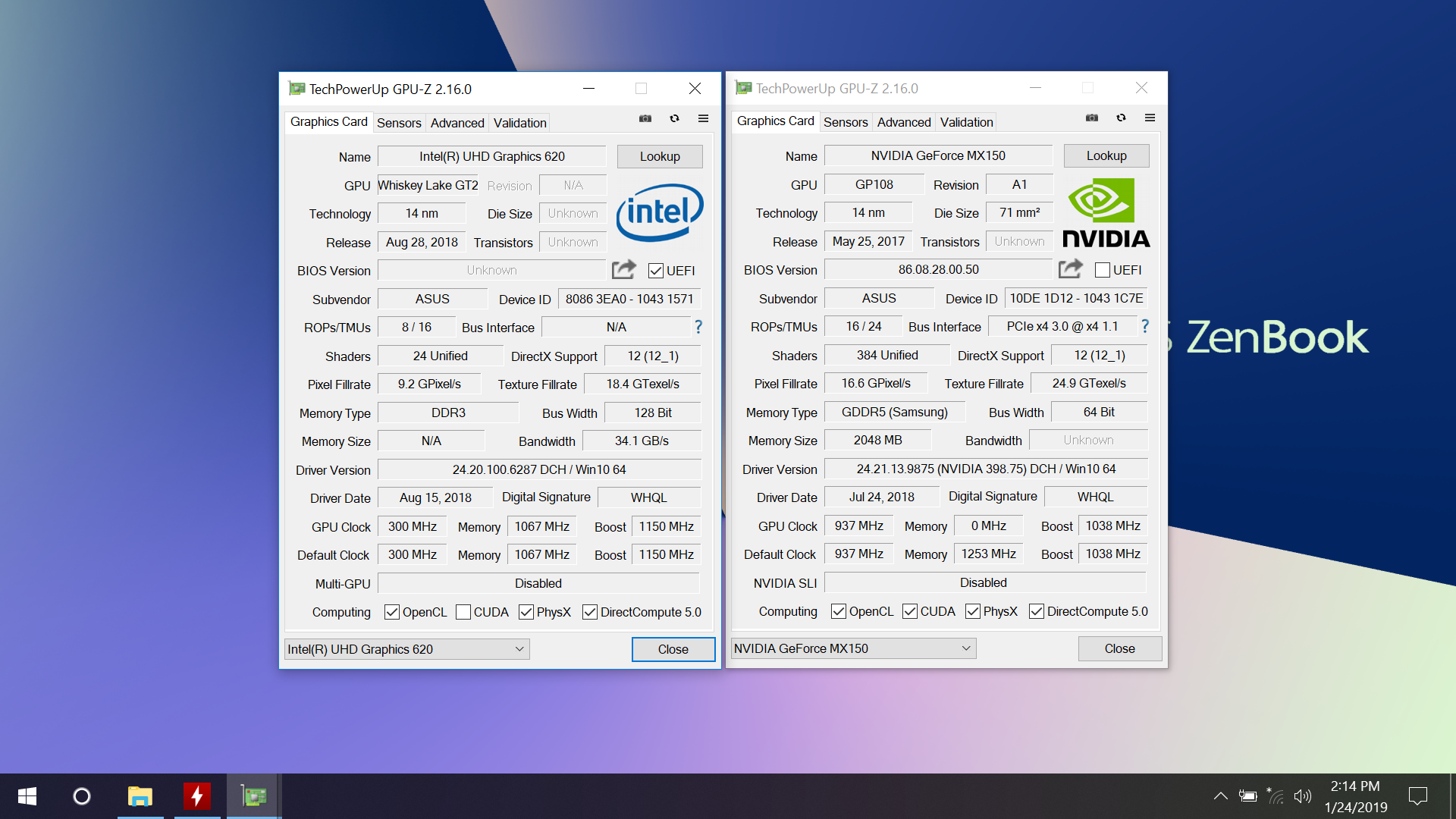The height and width of the screenshot is (819, 1456).
Task: Click the volume speaker icon in tray
Action: pyautogui.click(x=1303, y=796)
